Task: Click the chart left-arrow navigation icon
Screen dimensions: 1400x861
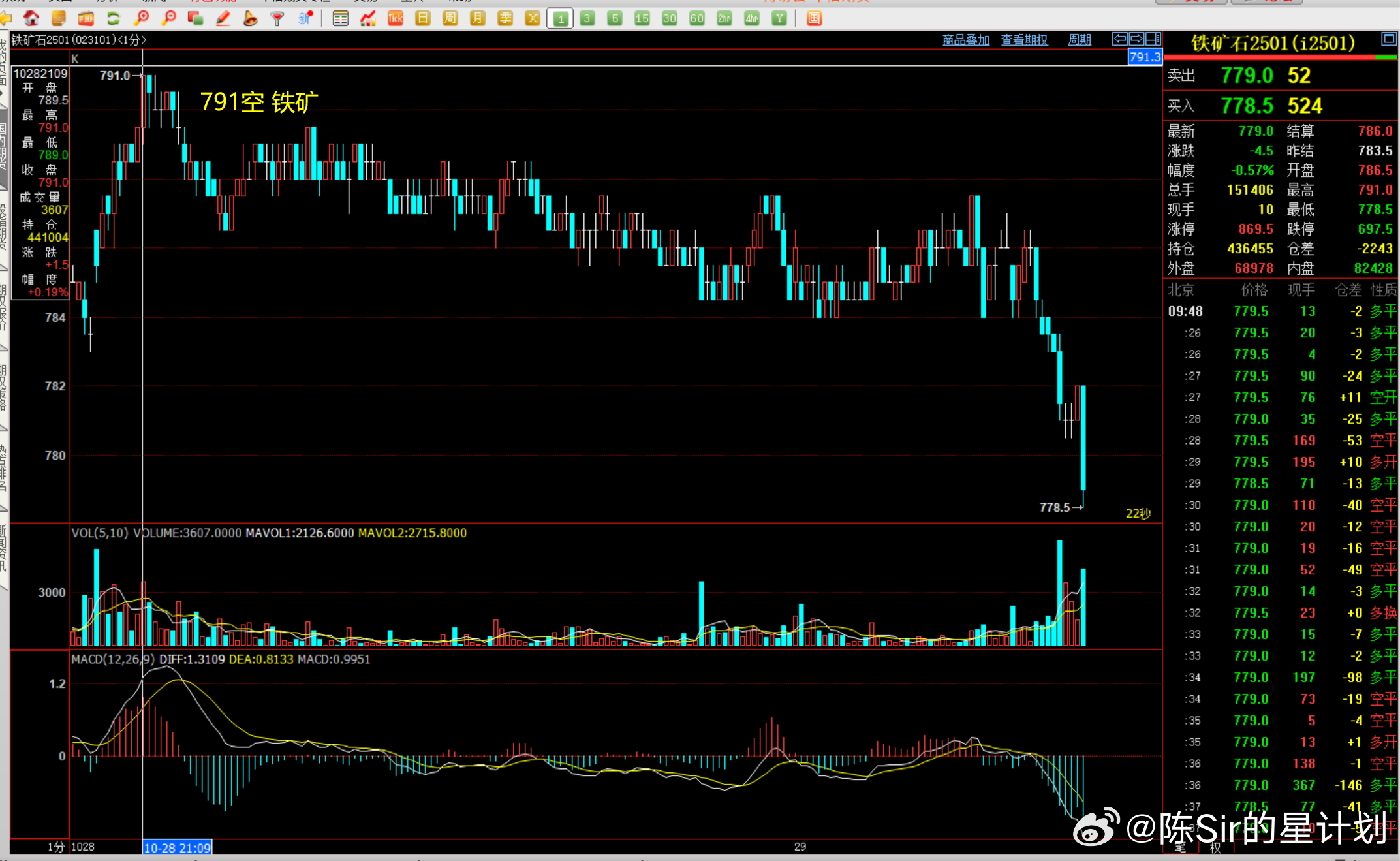Action: 1120,39
